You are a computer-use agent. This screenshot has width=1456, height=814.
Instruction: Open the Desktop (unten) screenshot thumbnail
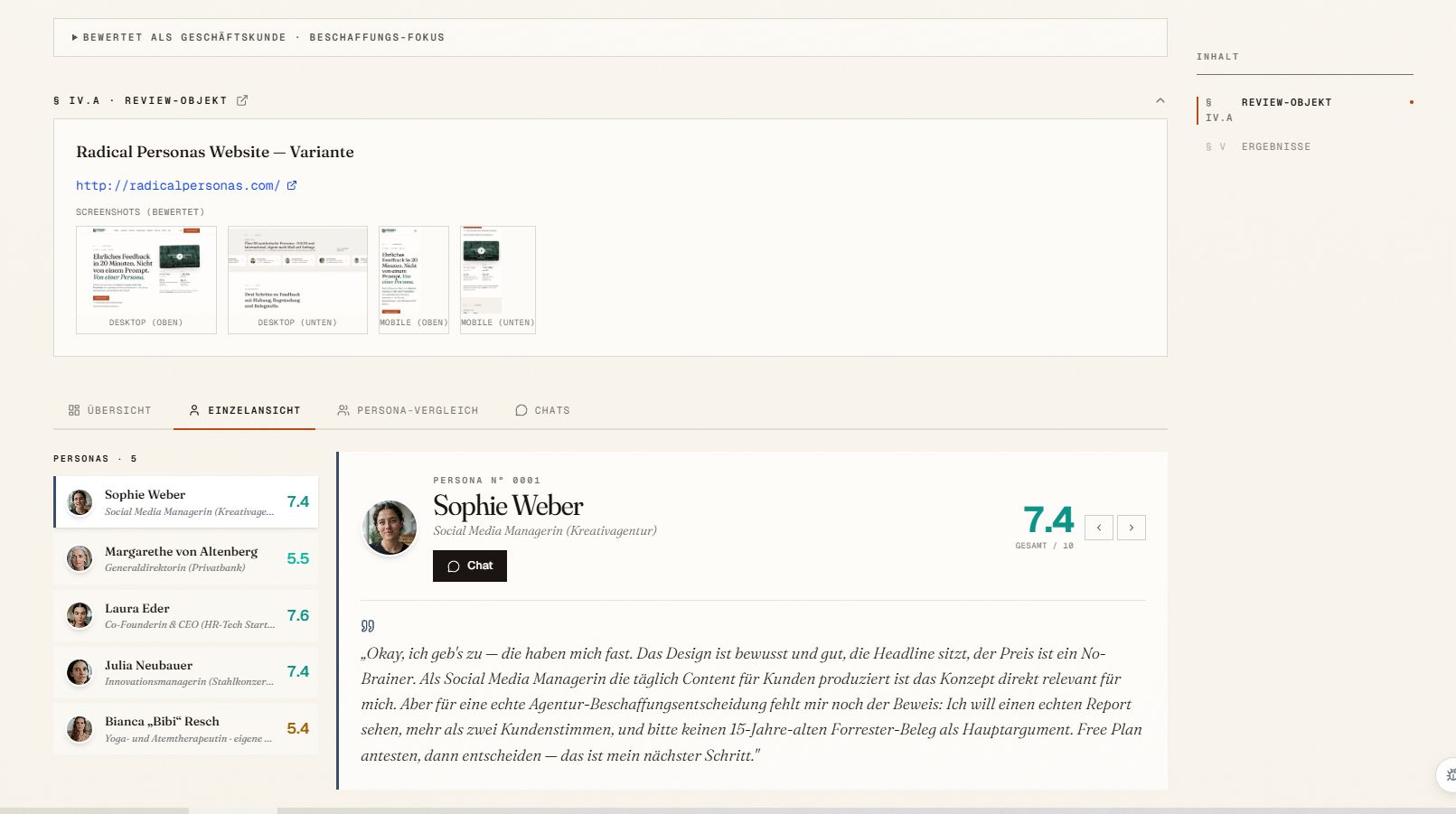[297, 280]
